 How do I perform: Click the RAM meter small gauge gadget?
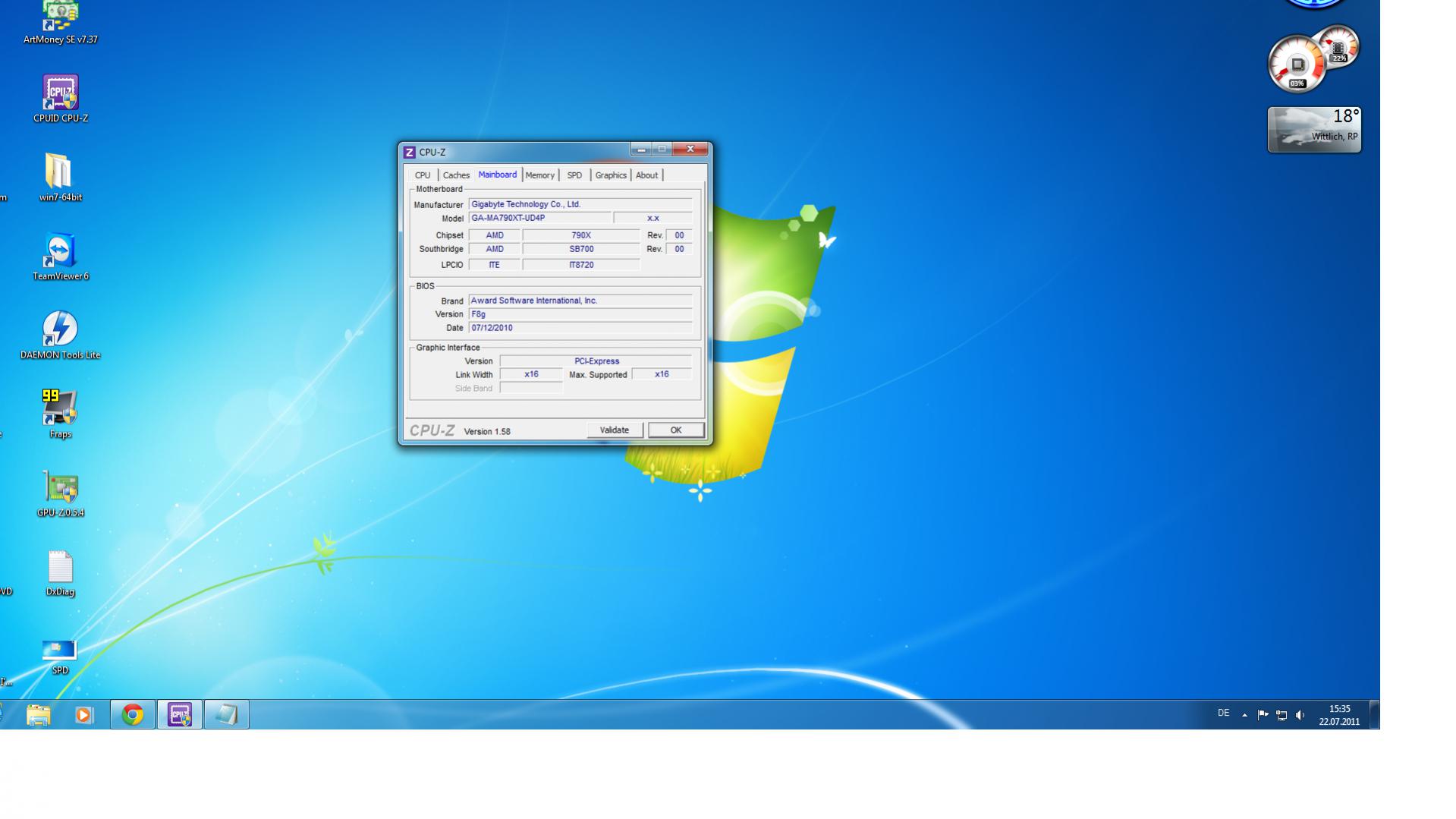(x=1338, y=46)
